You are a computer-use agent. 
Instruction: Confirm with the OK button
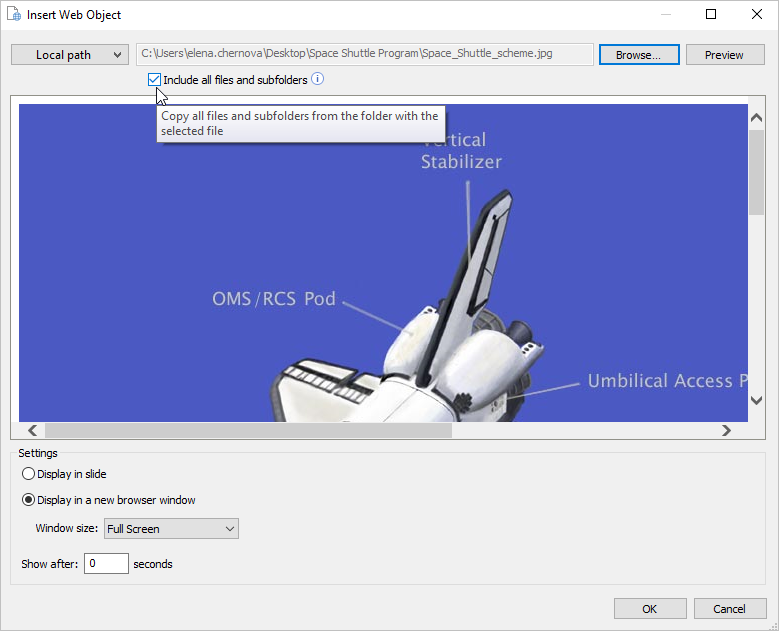pos(650,609)
